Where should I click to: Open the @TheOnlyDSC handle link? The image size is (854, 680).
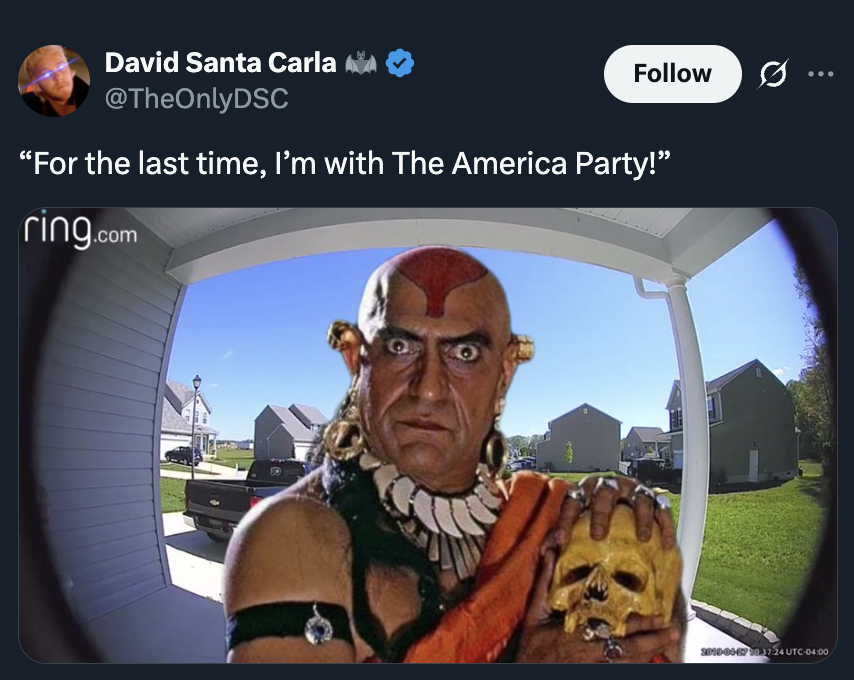click(196, 98)
